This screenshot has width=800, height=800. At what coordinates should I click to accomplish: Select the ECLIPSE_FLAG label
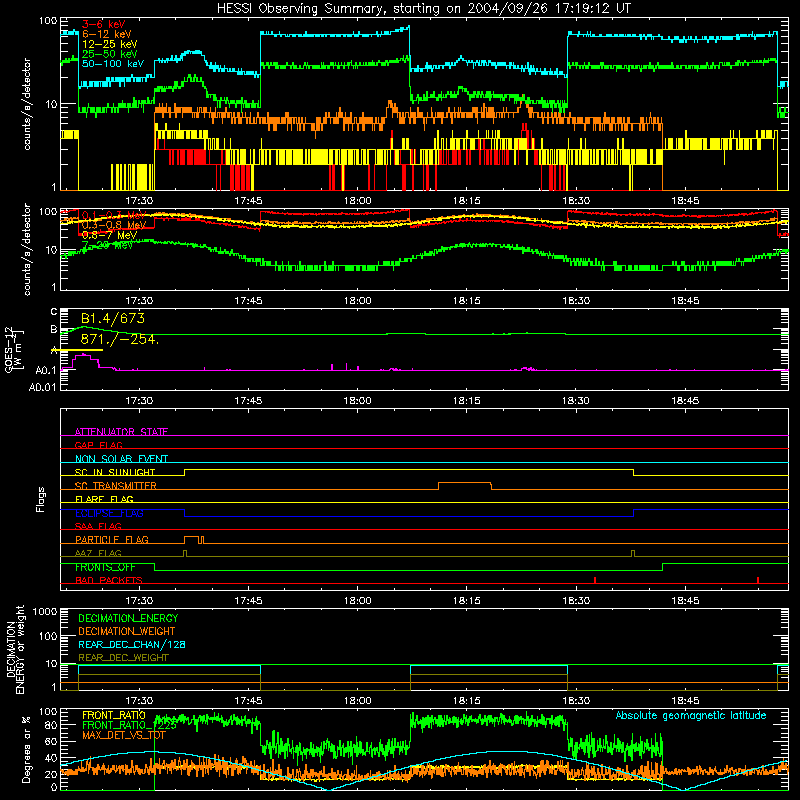click(x=109, y=513)
